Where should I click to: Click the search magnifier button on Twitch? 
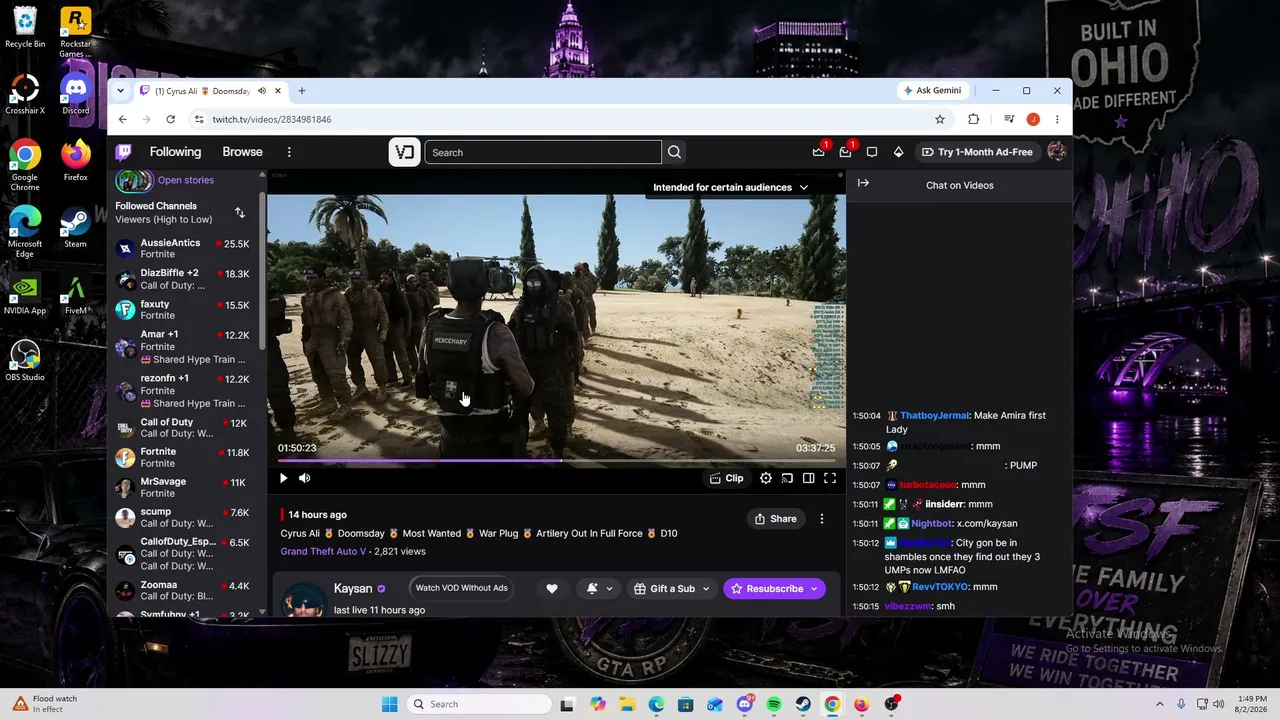pyautogui.click(x=674, y=152)
